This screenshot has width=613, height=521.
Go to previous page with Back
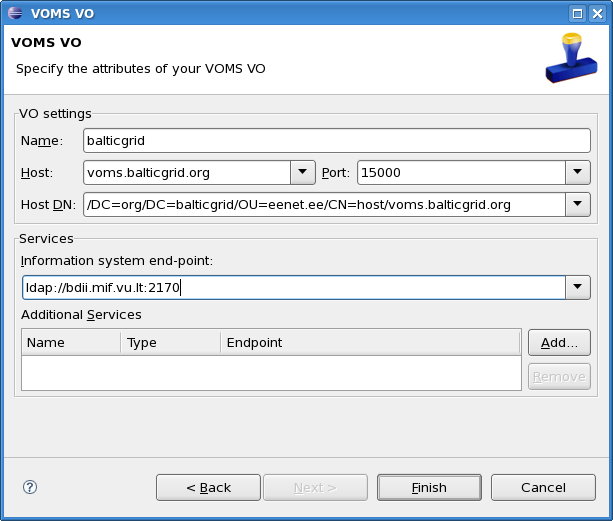[x=208, y=487]
